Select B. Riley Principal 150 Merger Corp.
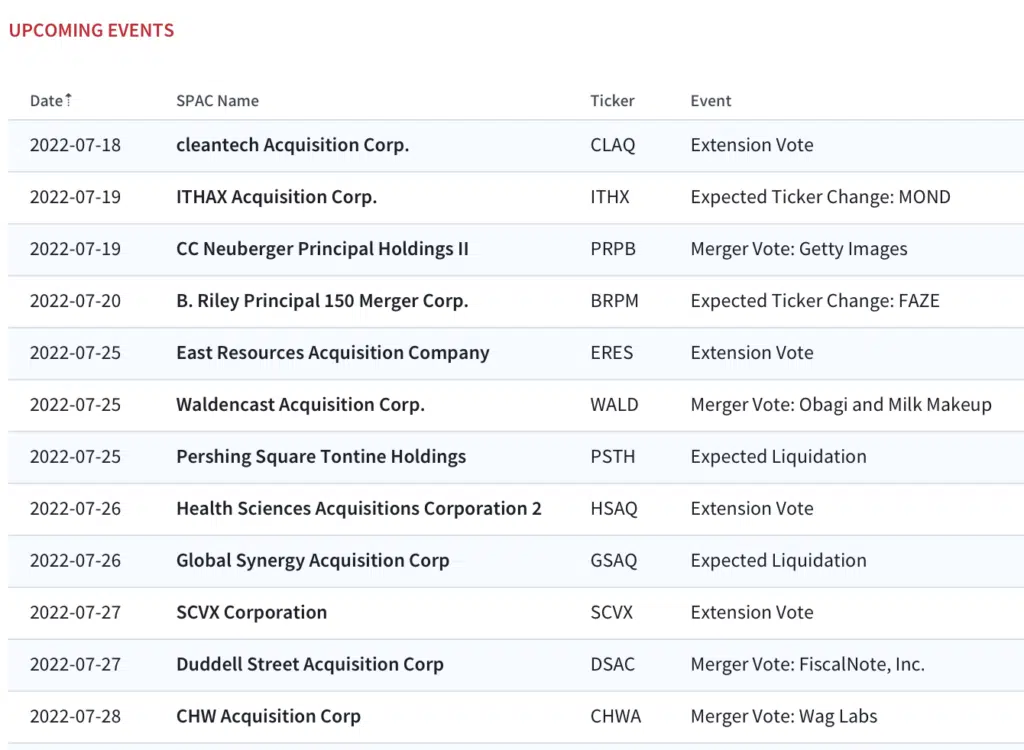Image resolution: width=1024 pixels, height=750 pixels. click(322, 301)
